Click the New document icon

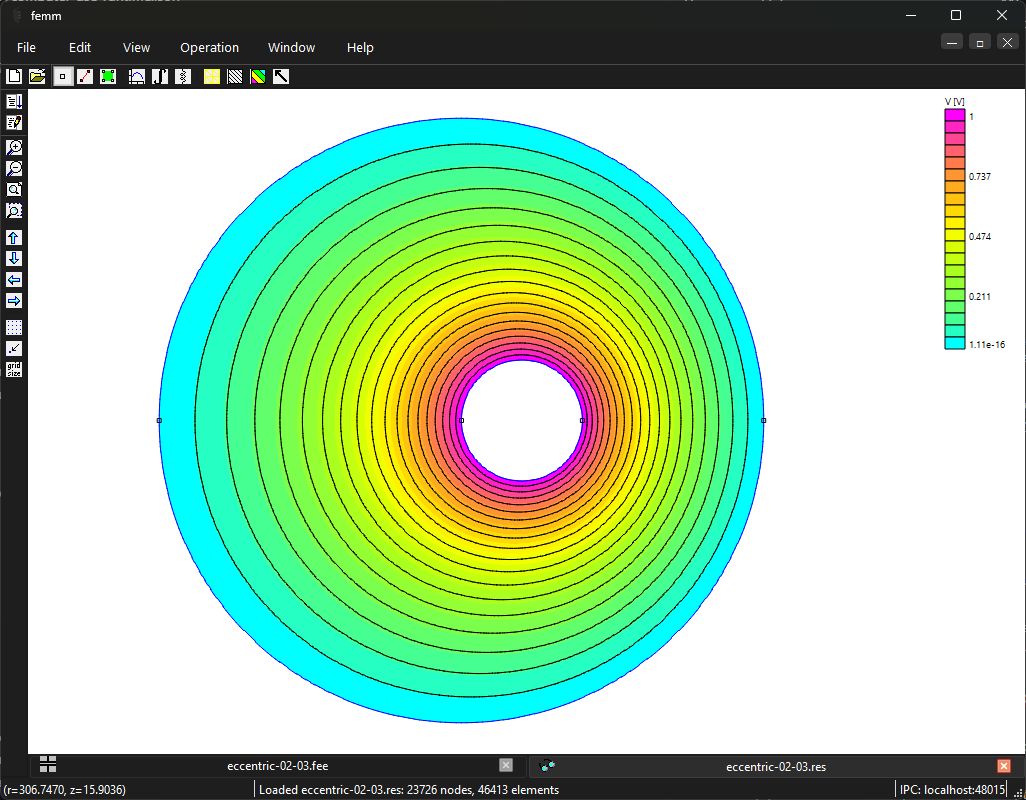point(14,77)
